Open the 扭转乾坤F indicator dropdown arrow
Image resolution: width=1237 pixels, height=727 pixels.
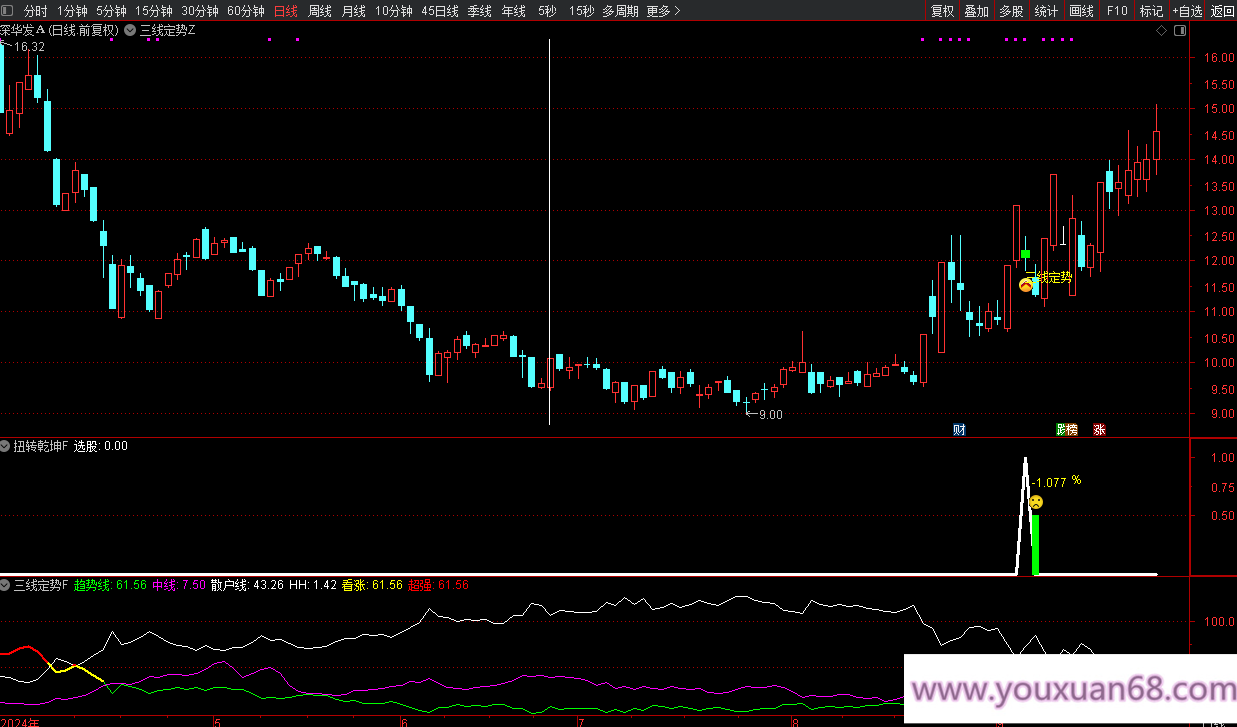(6, 446)
